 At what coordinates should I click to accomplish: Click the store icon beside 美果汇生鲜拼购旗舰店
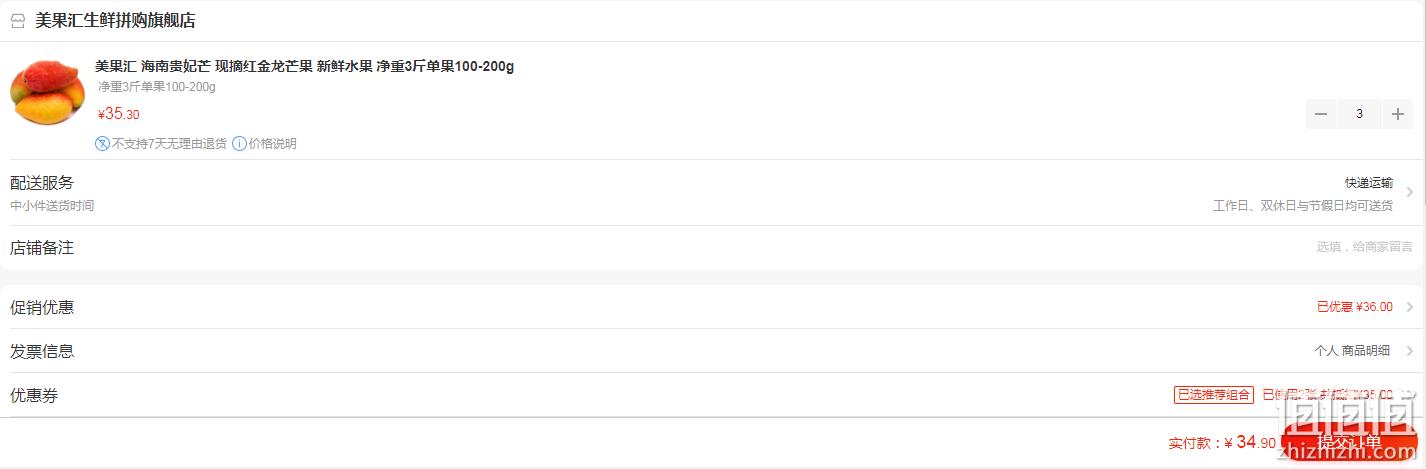pyautogui.click(x=18, y=21)
